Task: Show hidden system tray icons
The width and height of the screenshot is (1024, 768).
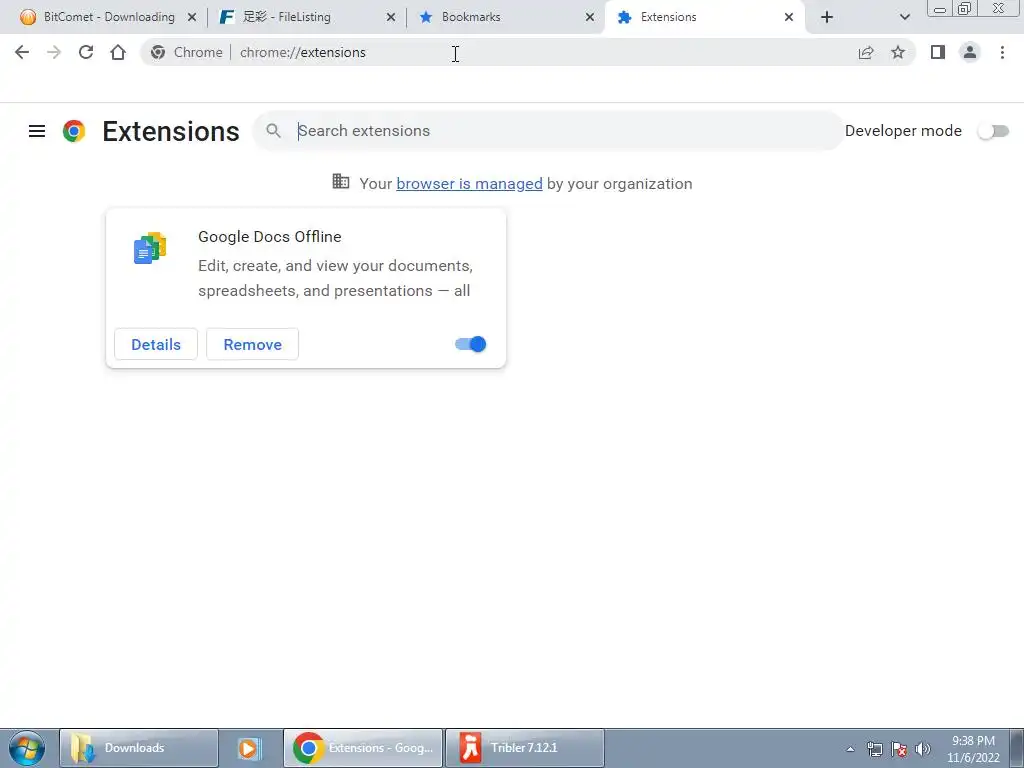Action: (x=850, y=749)
